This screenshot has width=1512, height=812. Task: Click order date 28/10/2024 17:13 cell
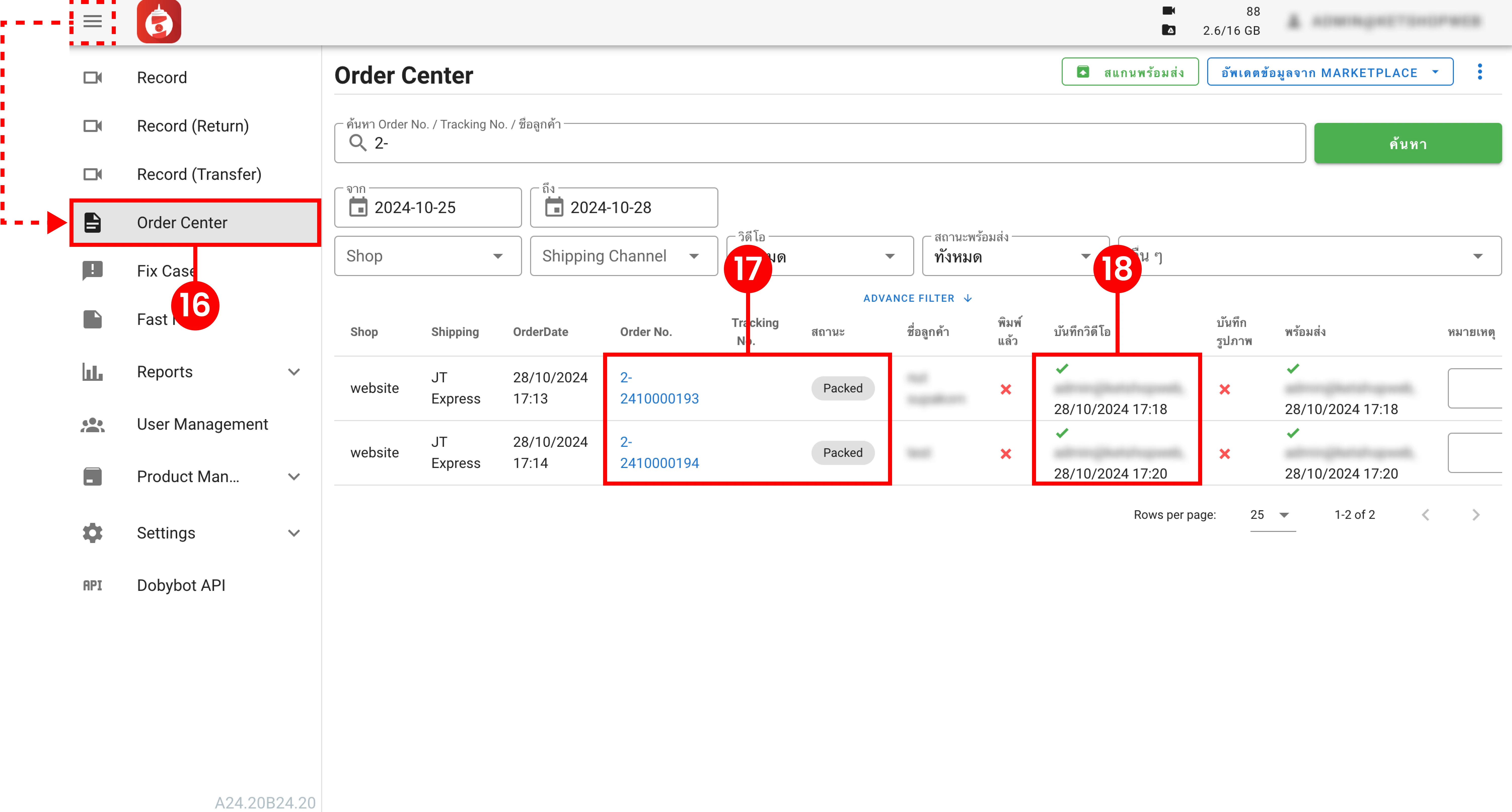click(550, 388)
